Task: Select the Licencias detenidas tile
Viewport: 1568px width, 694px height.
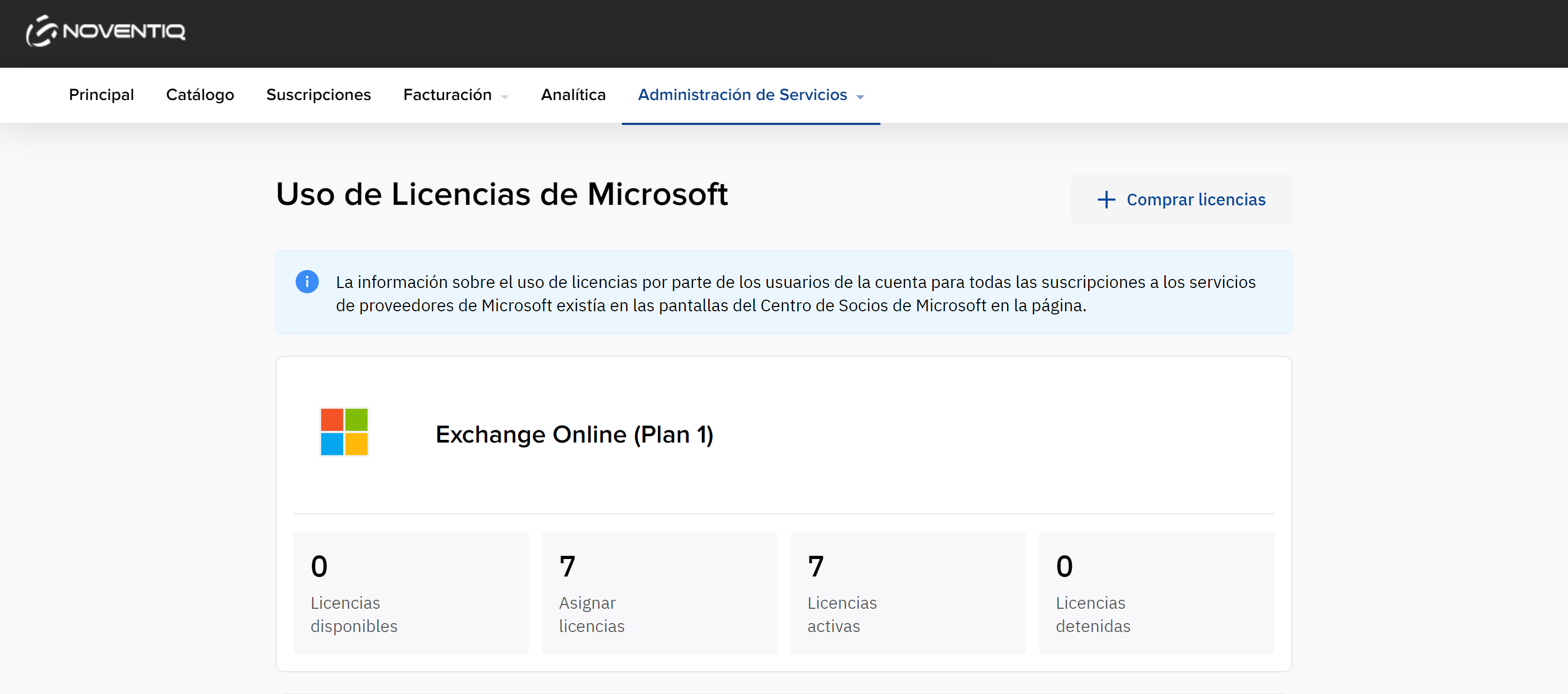Action: (1156, 592)
